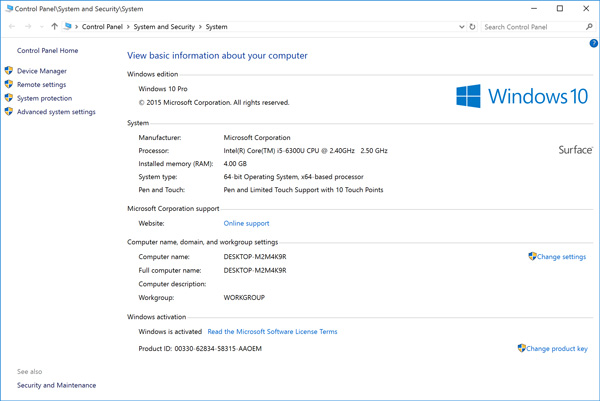The image size is (600, 401).
Task: Select the 64-bit Operating System text
Action: point(293,177)
